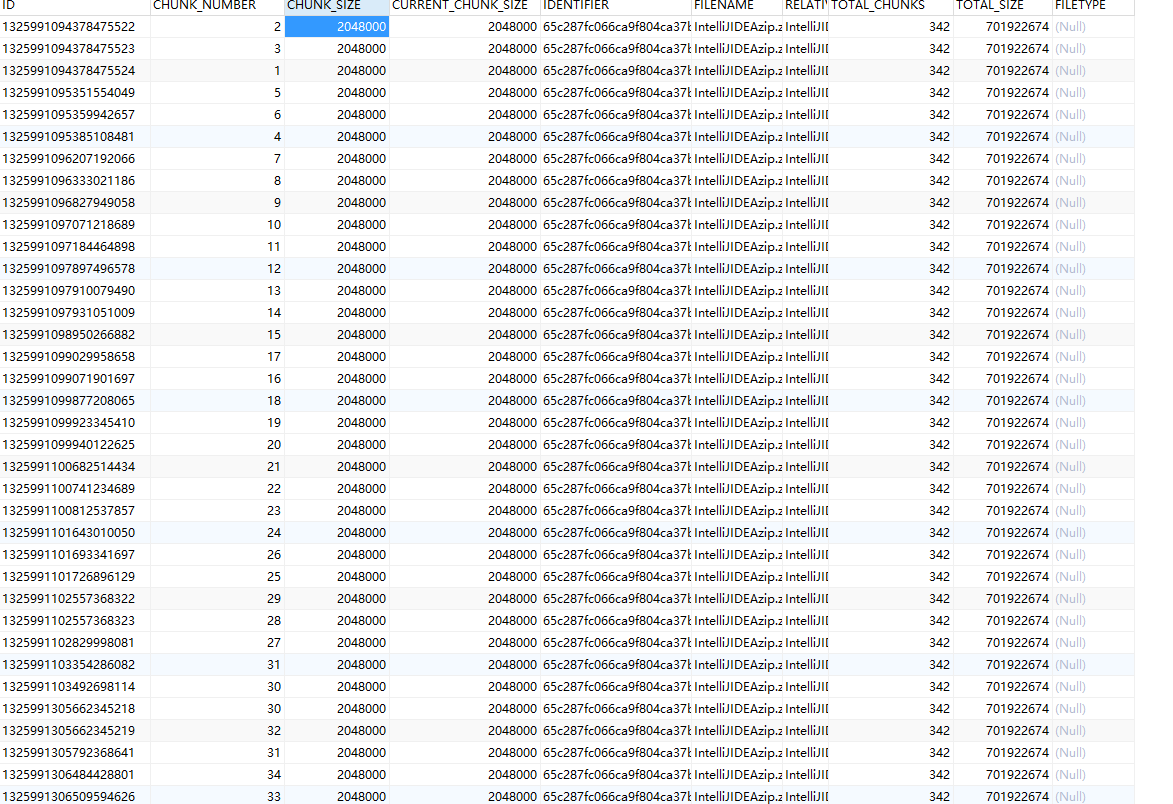Image resolution: width=1173 pixels, height=804 pixels.
Task: Select ID cell 1325991097897496578
Action: (75, 268)
